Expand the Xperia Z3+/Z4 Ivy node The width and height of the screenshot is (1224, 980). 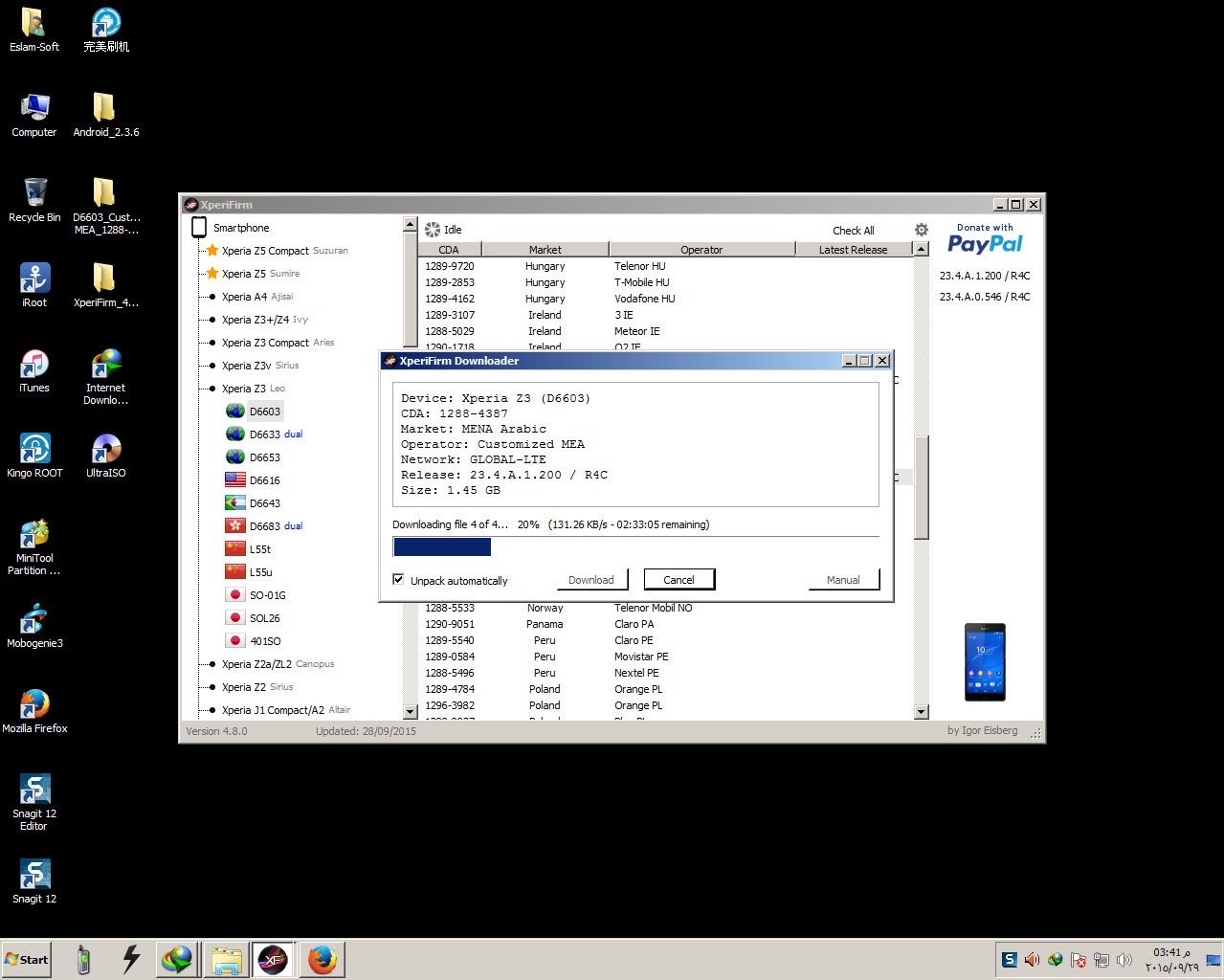click(x=211, y=320)
